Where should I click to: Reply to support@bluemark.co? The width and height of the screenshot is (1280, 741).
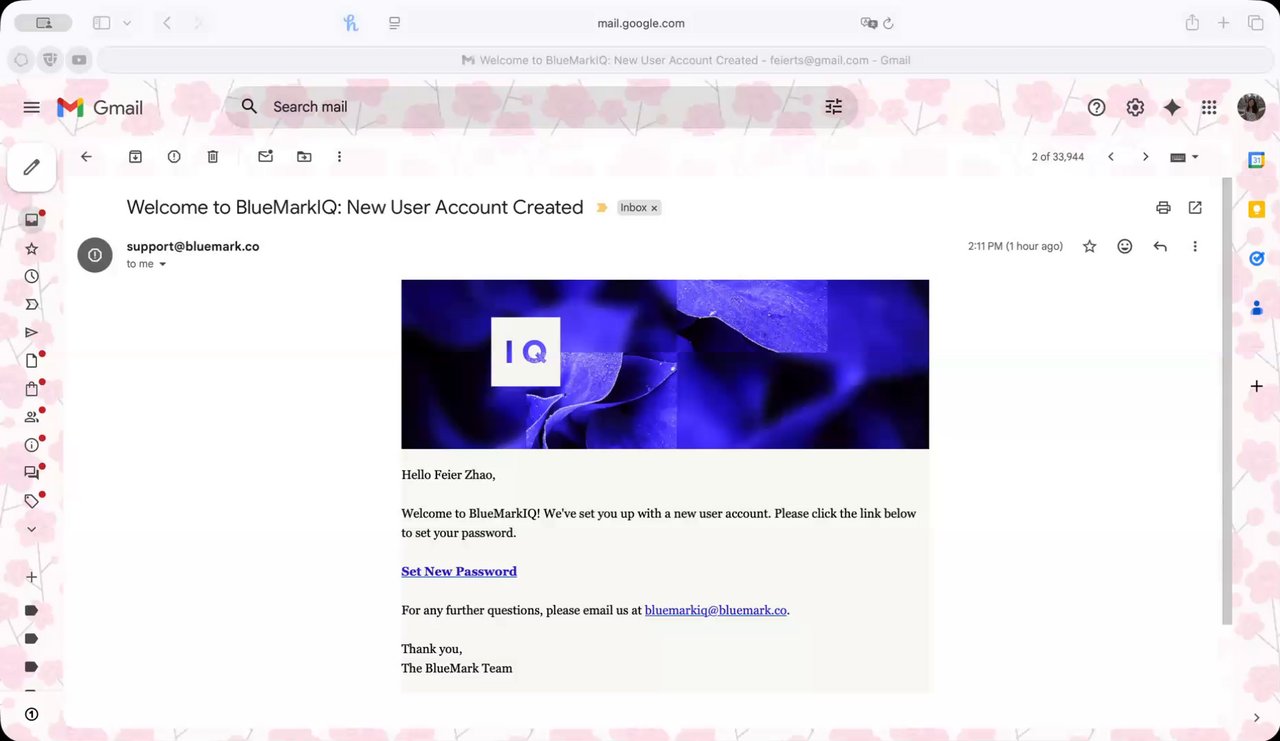click(1160, 246)
